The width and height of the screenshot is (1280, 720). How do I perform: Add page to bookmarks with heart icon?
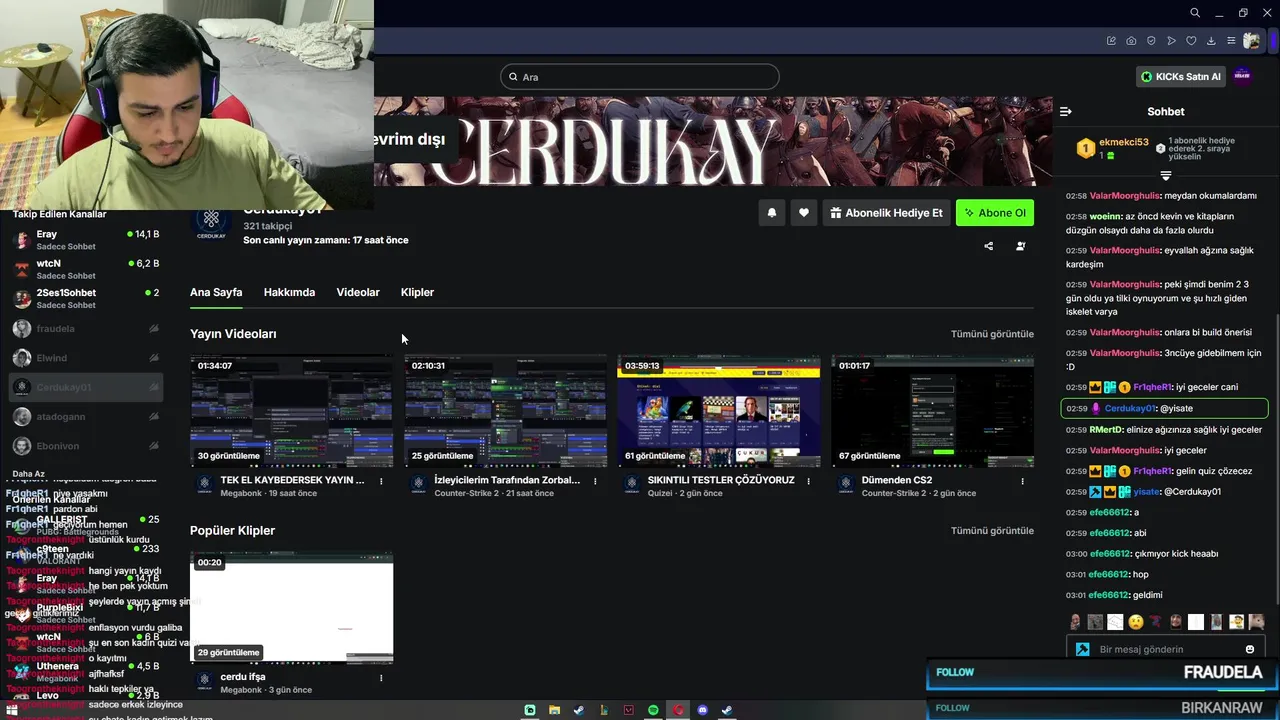click(x=1191, y=41)
